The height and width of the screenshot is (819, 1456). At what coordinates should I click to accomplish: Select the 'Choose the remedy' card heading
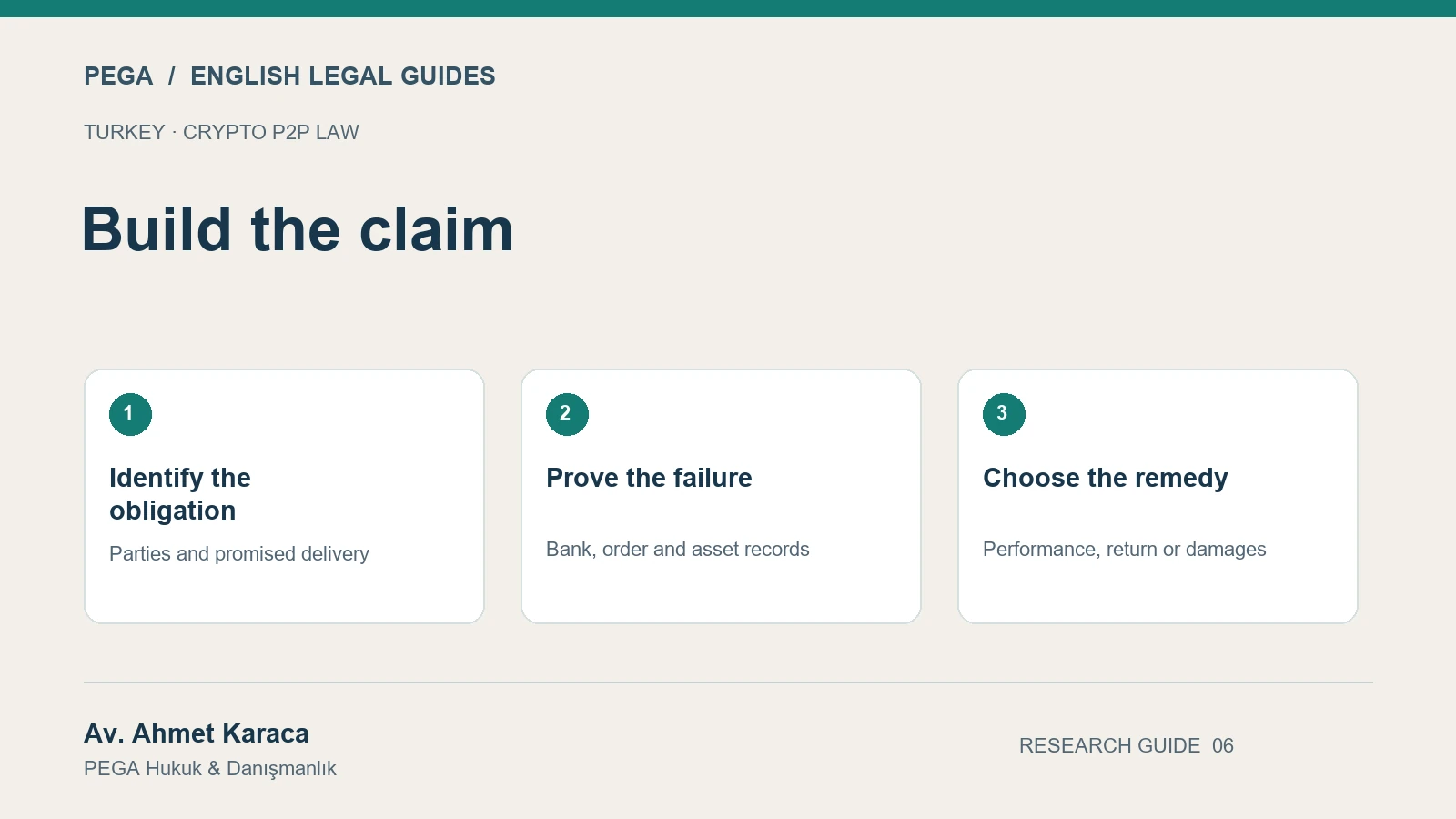click(x=1106, y=478)
